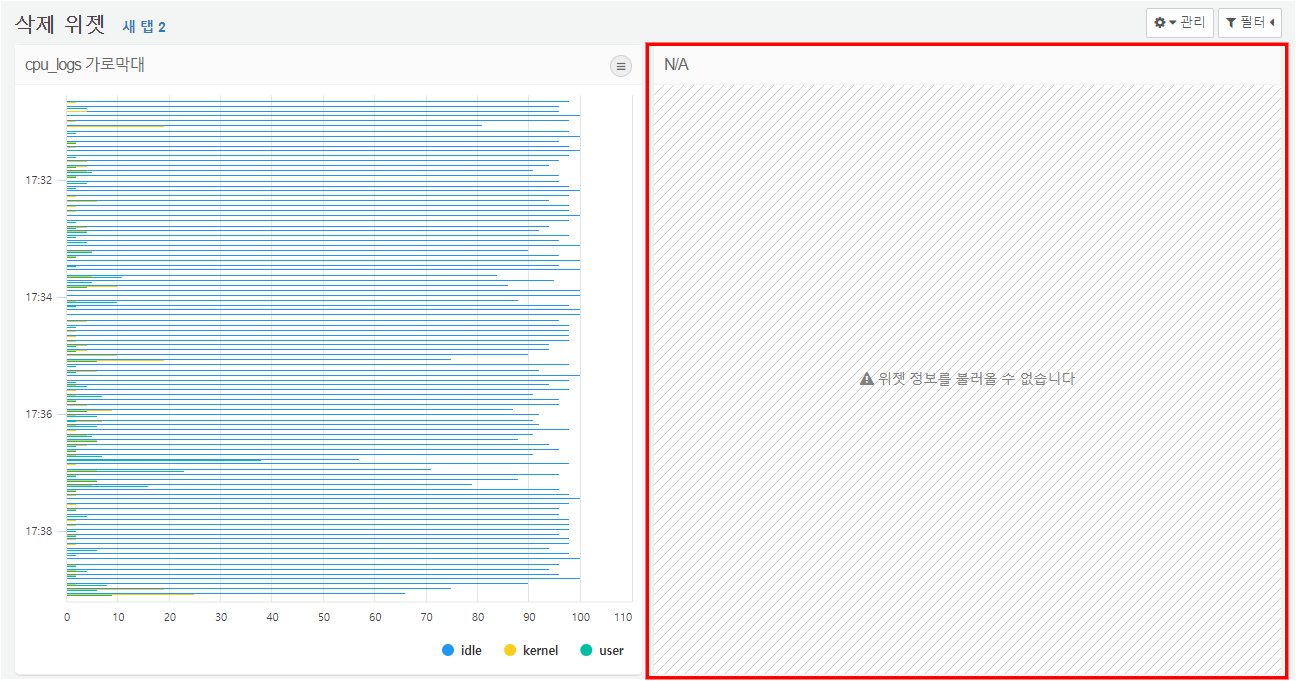1296x681 pixels.
Task: Open the cpu_logs chart hamburger menu
Action: coord(621,66)
